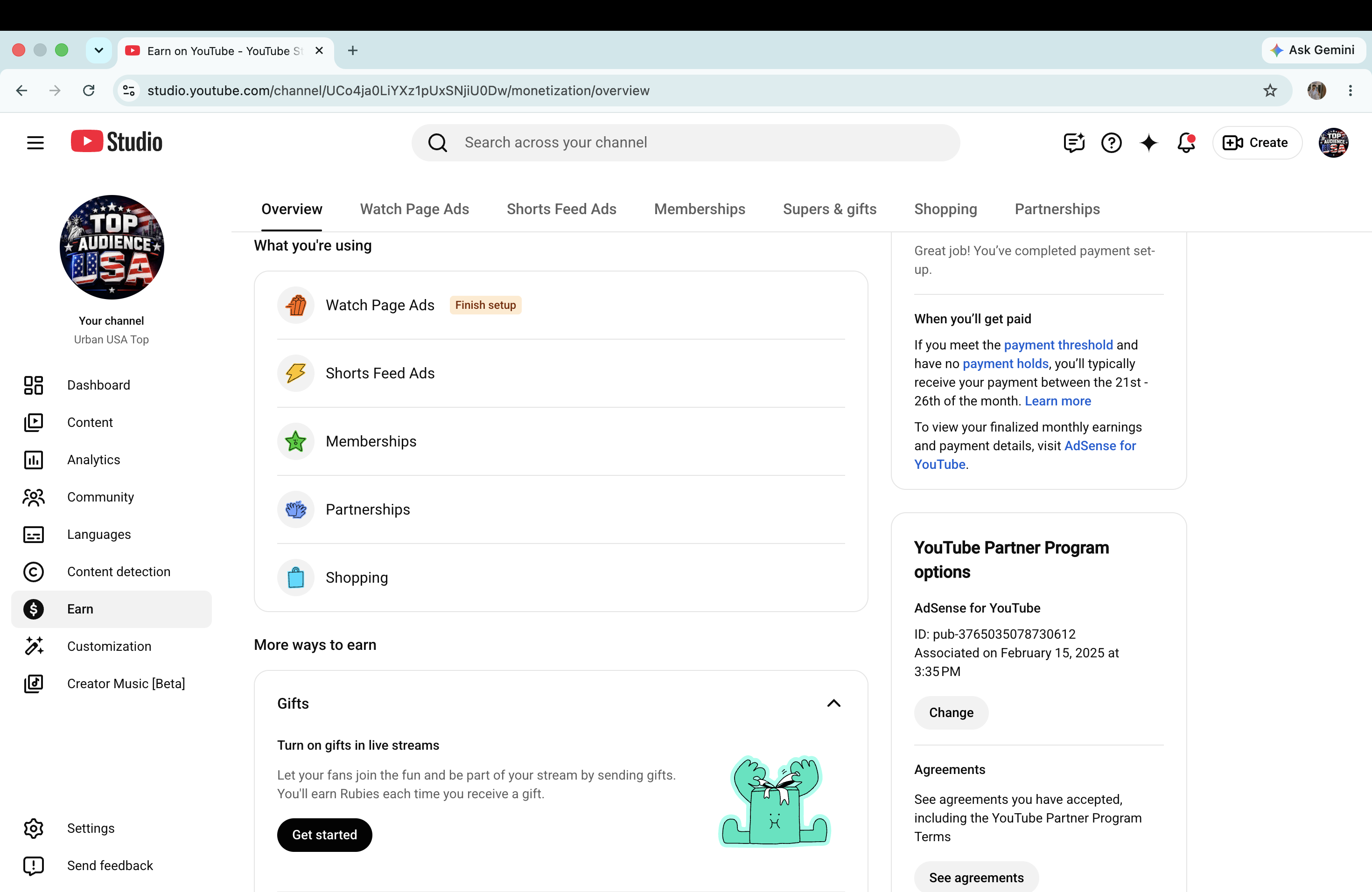
Task: Click the Analytics bar chart icon
Action: tap(34, 460)
